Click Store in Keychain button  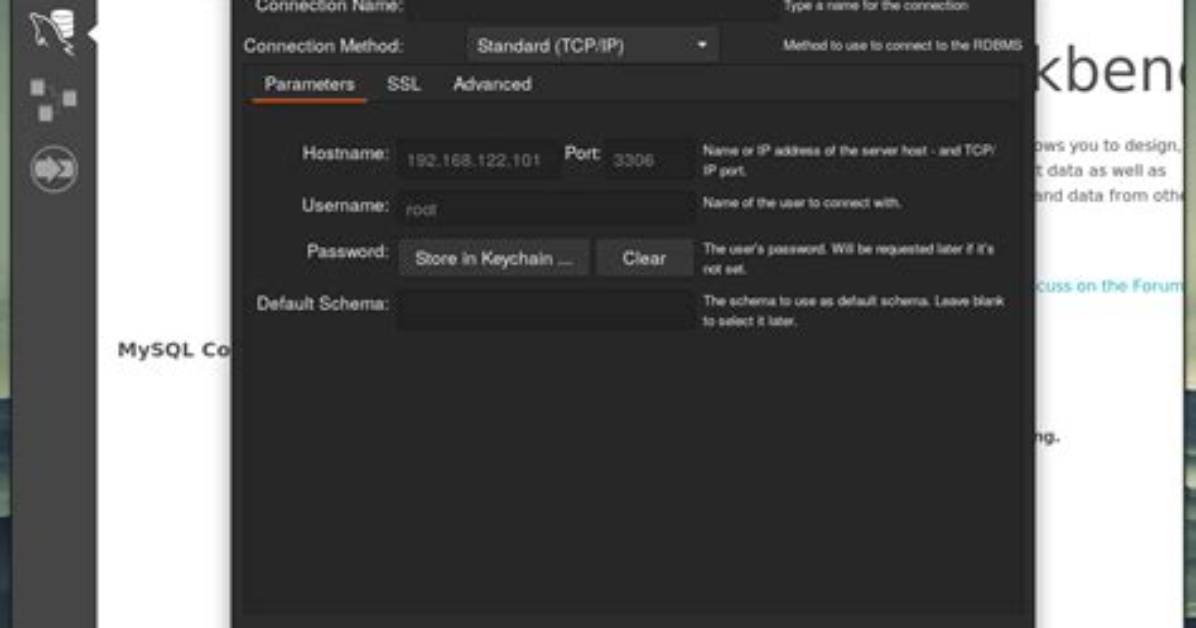click(494, 258)
